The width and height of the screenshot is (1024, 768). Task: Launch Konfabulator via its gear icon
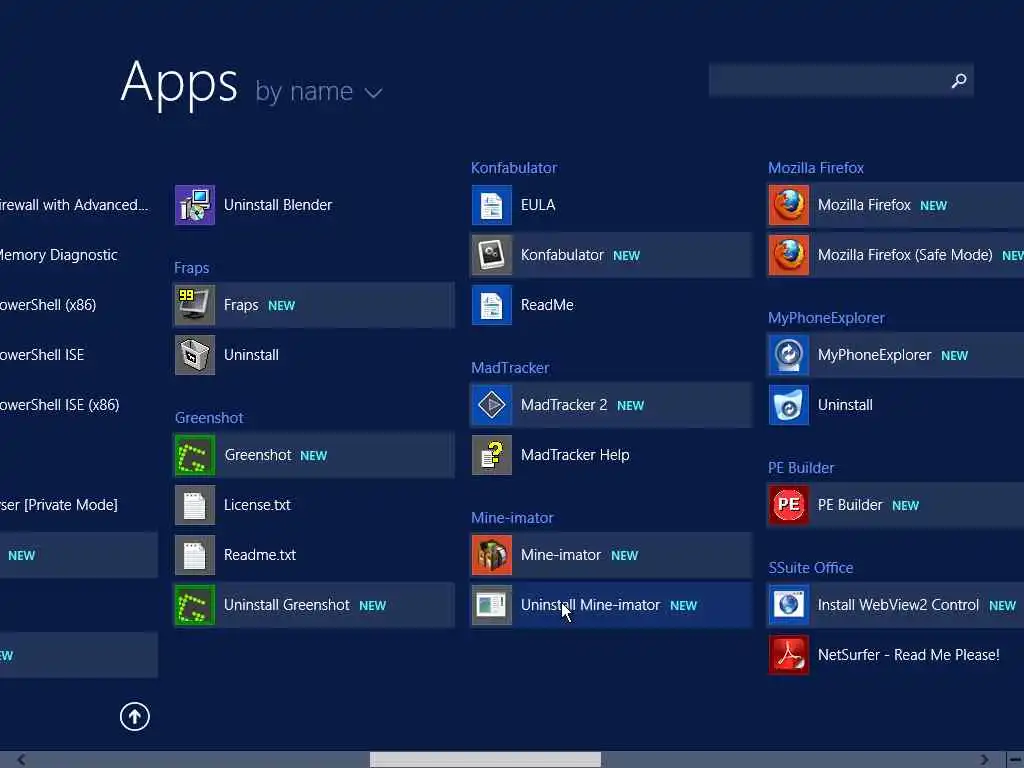[x=492, y=255]
